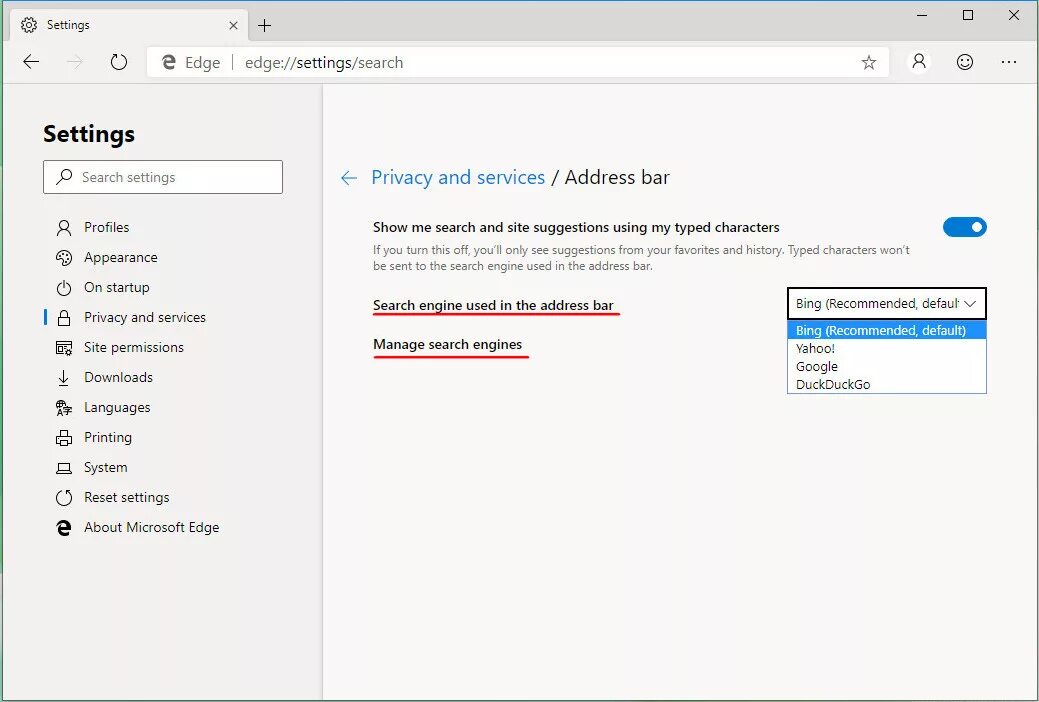This screenshot has height=702, width=1039.
Task: Open the three-dot Settings and more menu
Action: 1009,62
